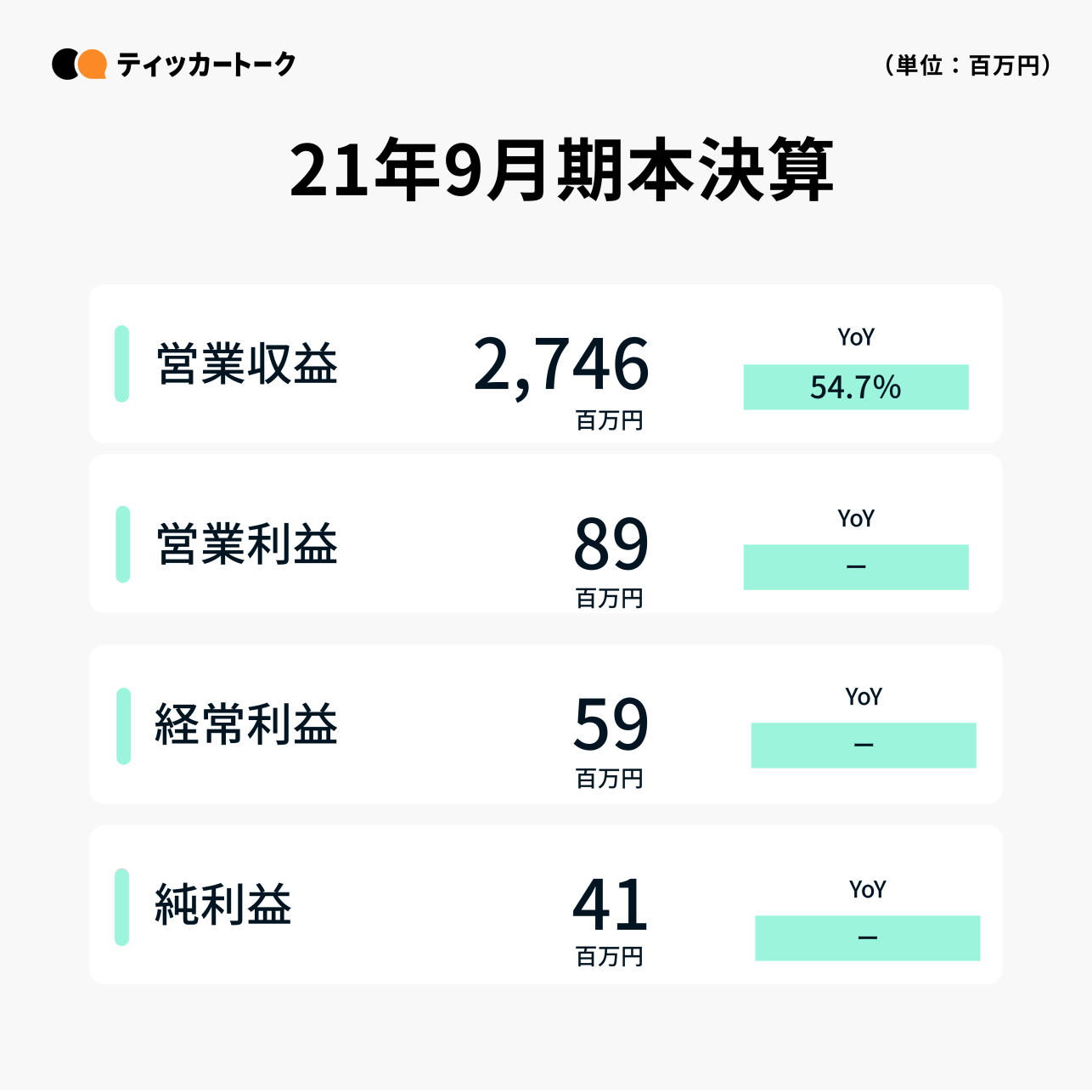Viewport: 1092px width, 1092px height.
Task: Click the green accent bar beside 純利益
Action: tap(122, 907)
